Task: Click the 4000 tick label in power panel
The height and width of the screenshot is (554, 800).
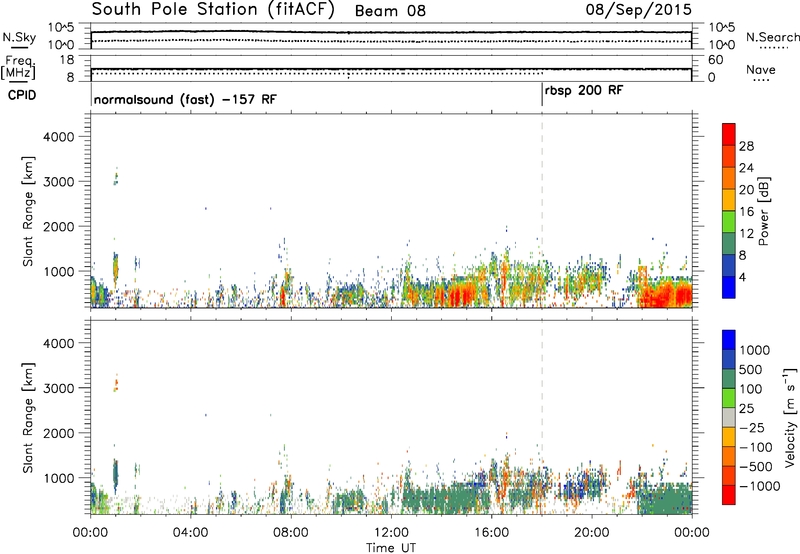Action: point(59,137)
